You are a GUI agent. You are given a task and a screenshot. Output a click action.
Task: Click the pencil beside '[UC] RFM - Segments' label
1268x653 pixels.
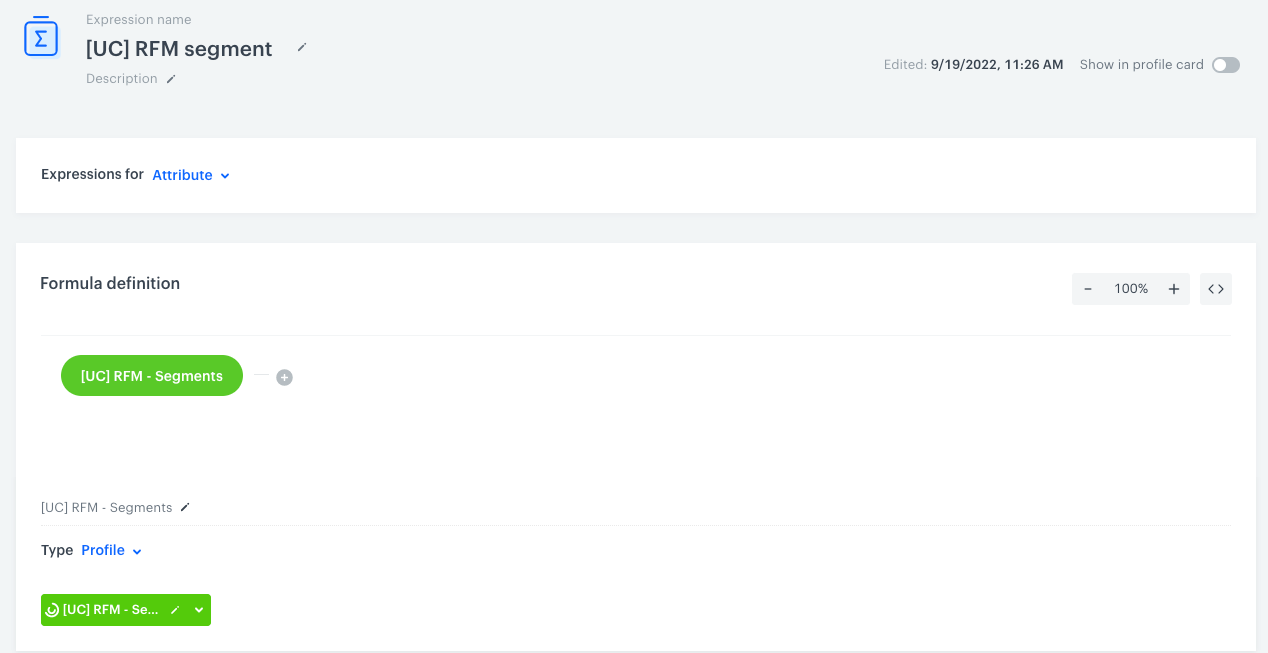[x=185, y=507]
